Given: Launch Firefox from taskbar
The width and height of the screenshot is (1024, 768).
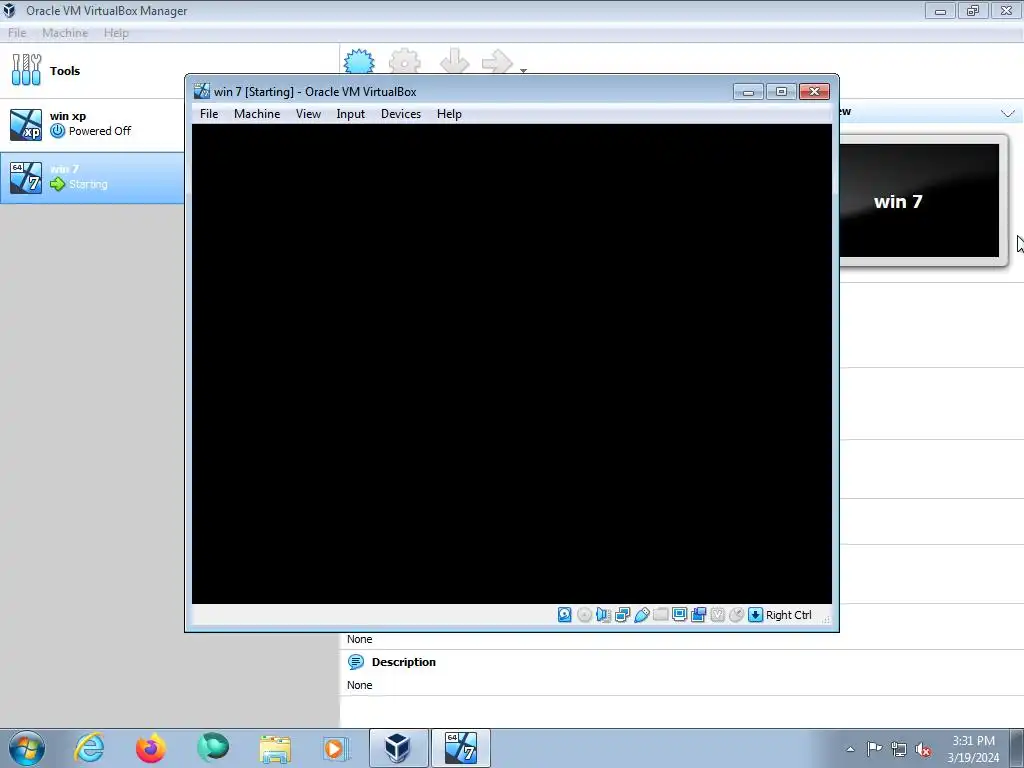Looking at the screenshot, I should (151, 748).
